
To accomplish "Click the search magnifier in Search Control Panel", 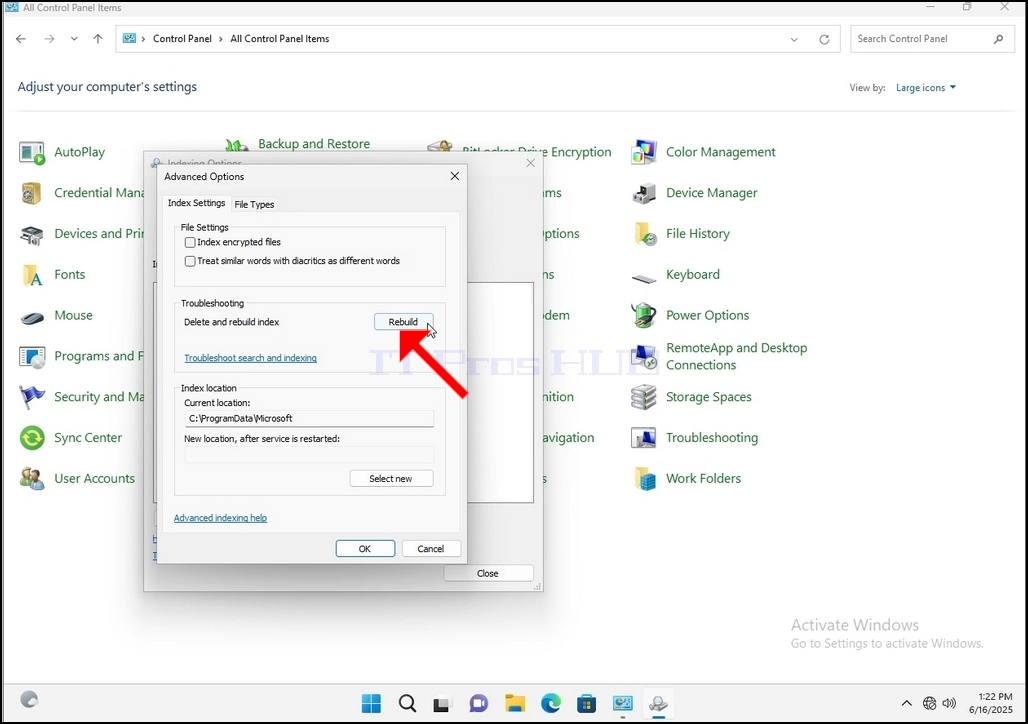I will pos(998,39).
